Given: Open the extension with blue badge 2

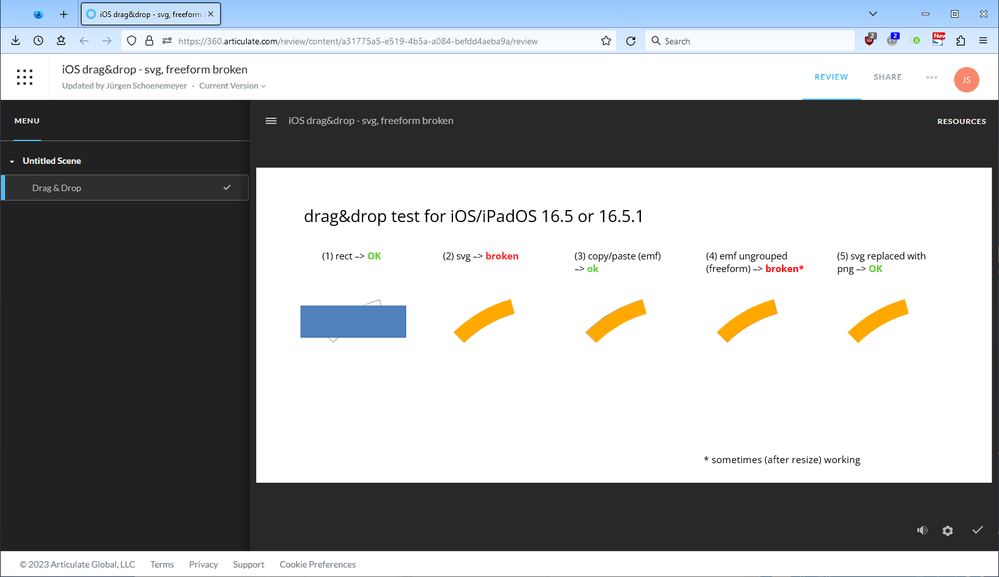Looking at the screenshot, I should click(x=893, y=40).
